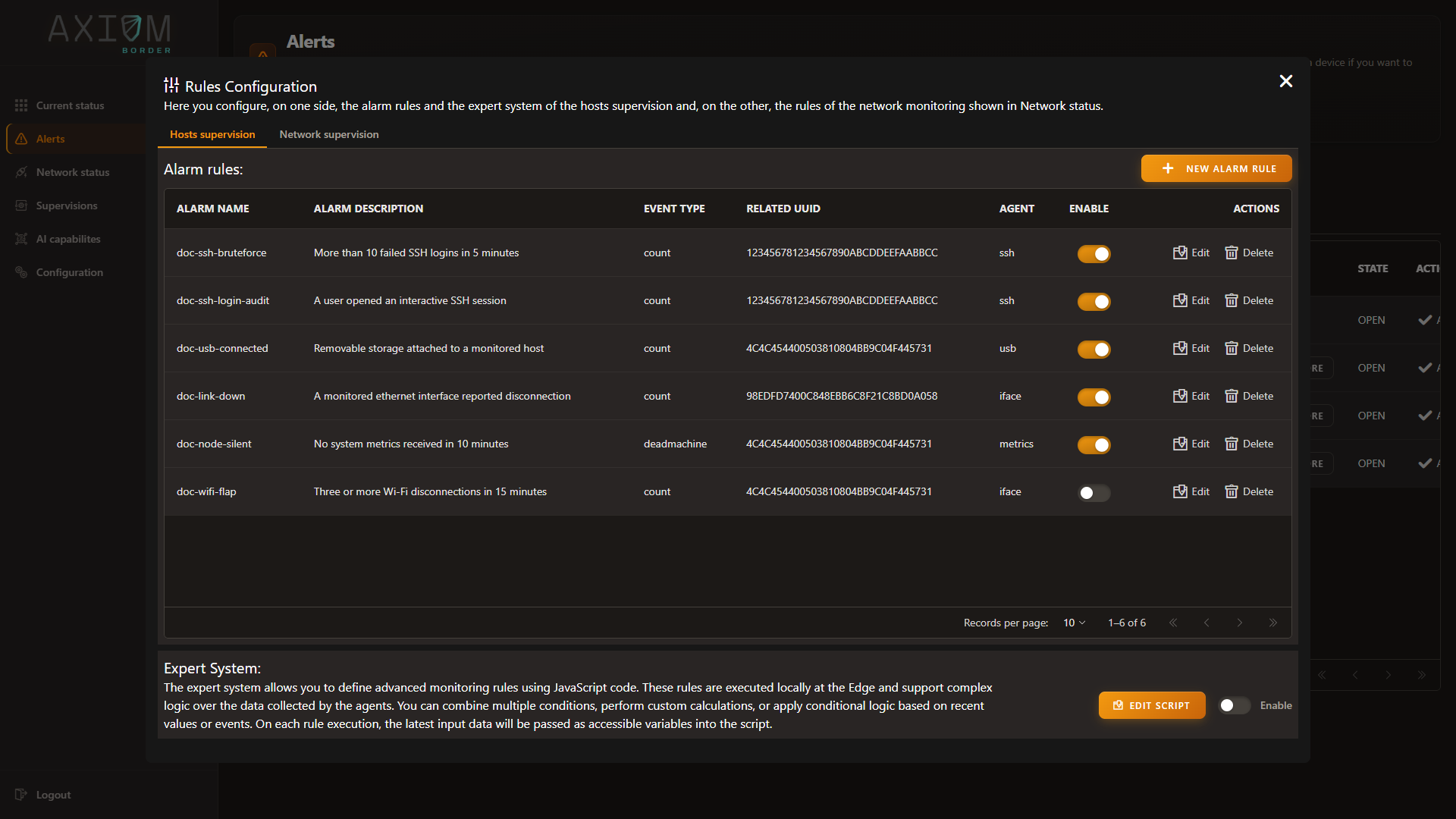The height and width of the screenshot is (819, 1456).
Task: Close the Rules Configuration dialog
Action: click(1286, 81)
